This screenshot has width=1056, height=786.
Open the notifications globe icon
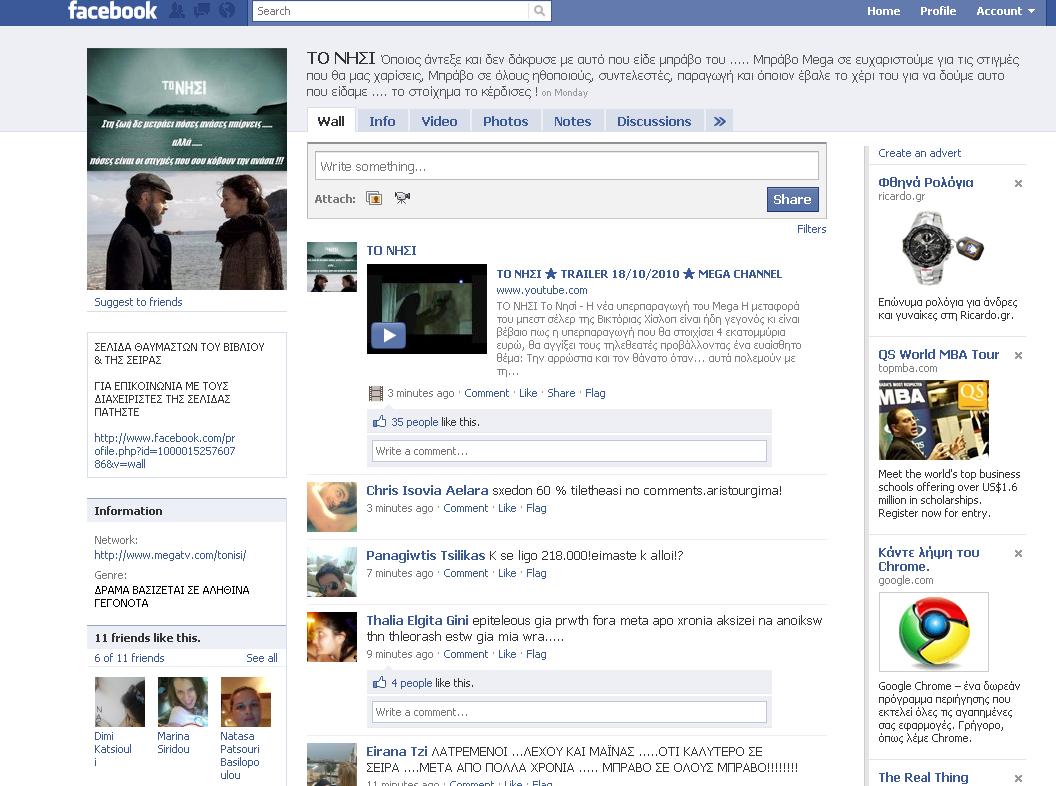227,11
